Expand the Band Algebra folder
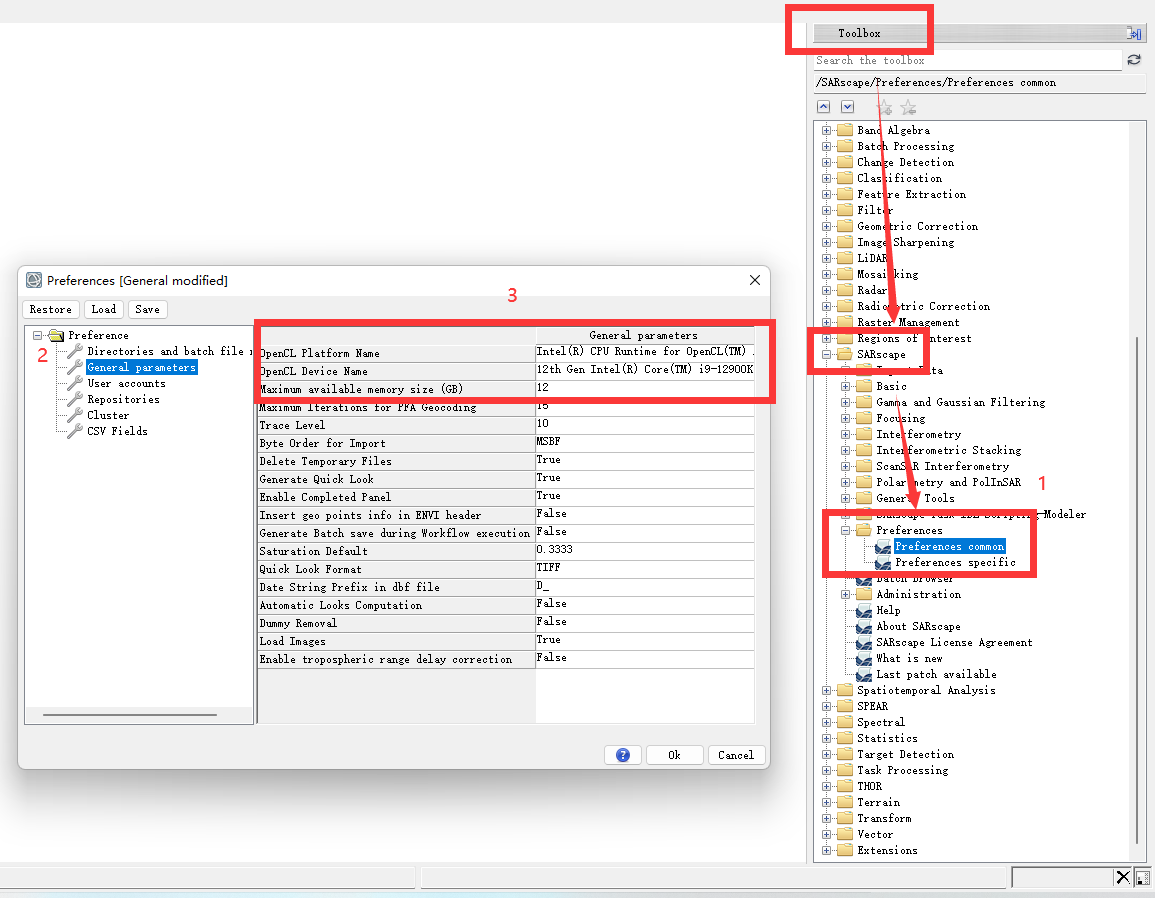Viewport: 1155px width, 898px height. pos(826,130)
